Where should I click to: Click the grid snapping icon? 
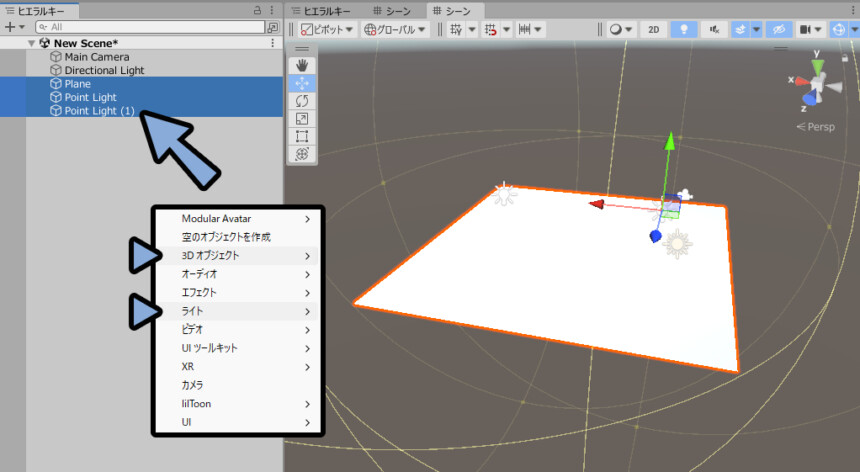point(491,29)
